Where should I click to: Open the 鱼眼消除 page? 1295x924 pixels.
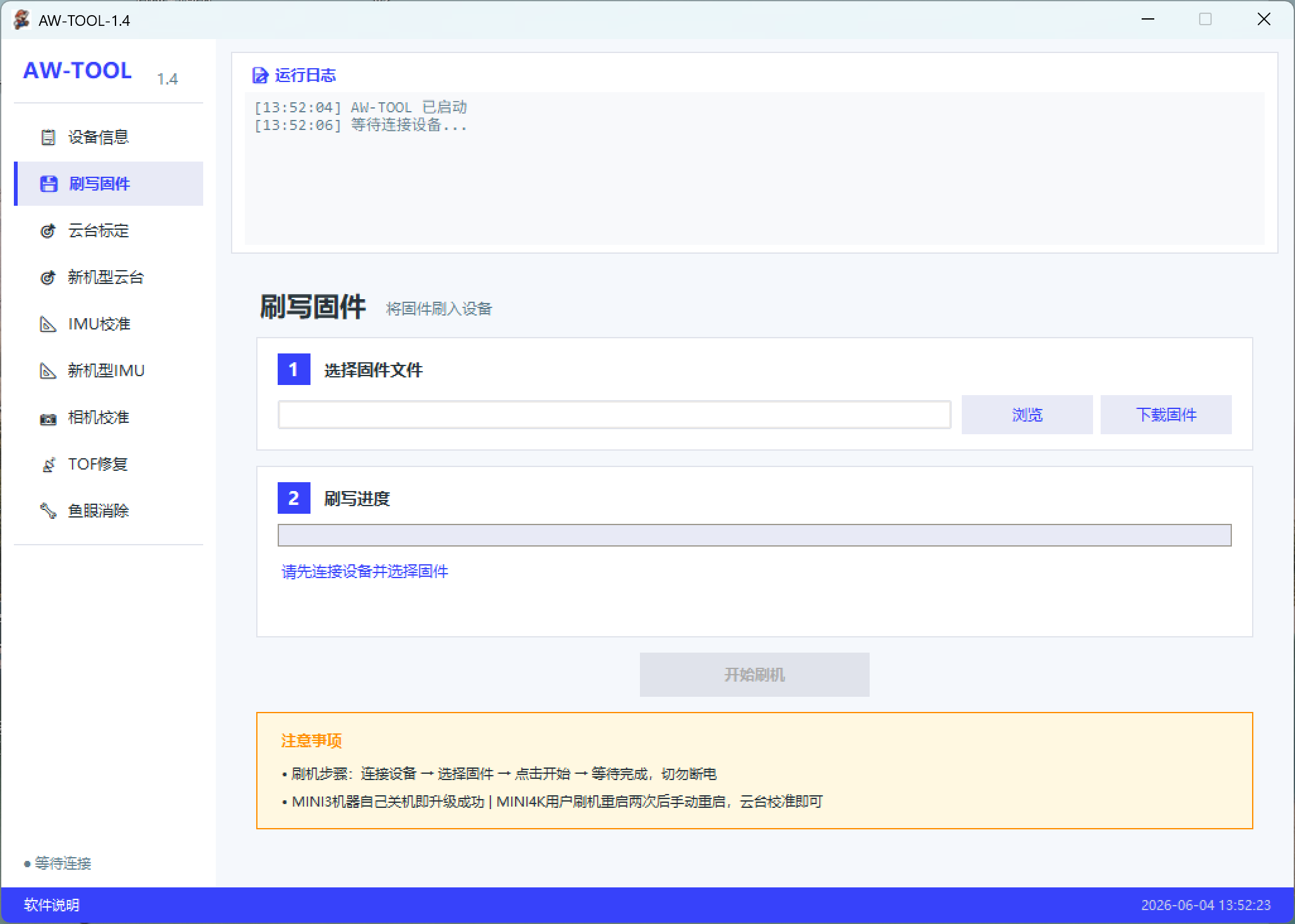coord(109,511)
